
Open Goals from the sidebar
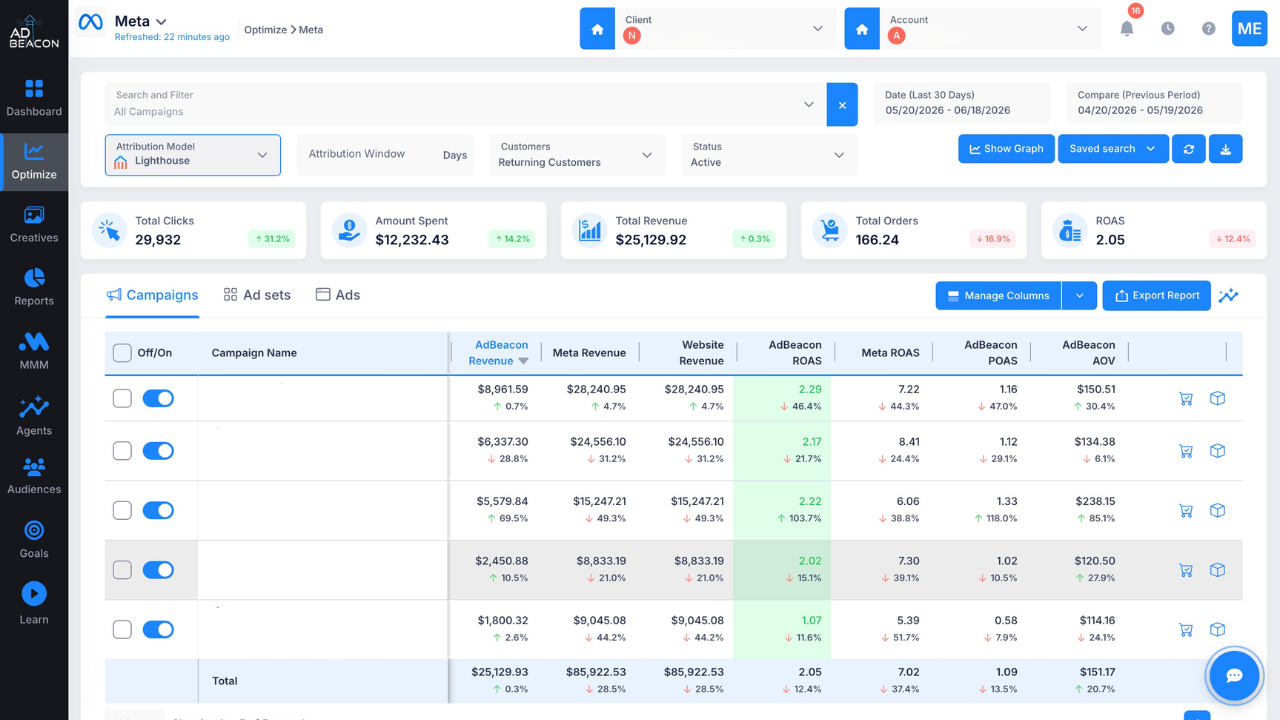pos(34,539)
